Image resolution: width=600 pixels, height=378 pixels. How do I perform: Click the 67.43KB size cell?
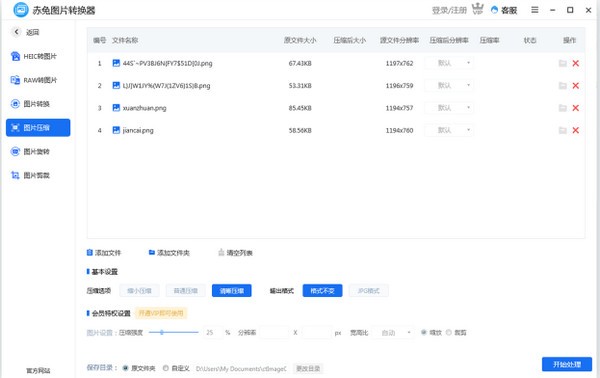click(x=300, y=64)
